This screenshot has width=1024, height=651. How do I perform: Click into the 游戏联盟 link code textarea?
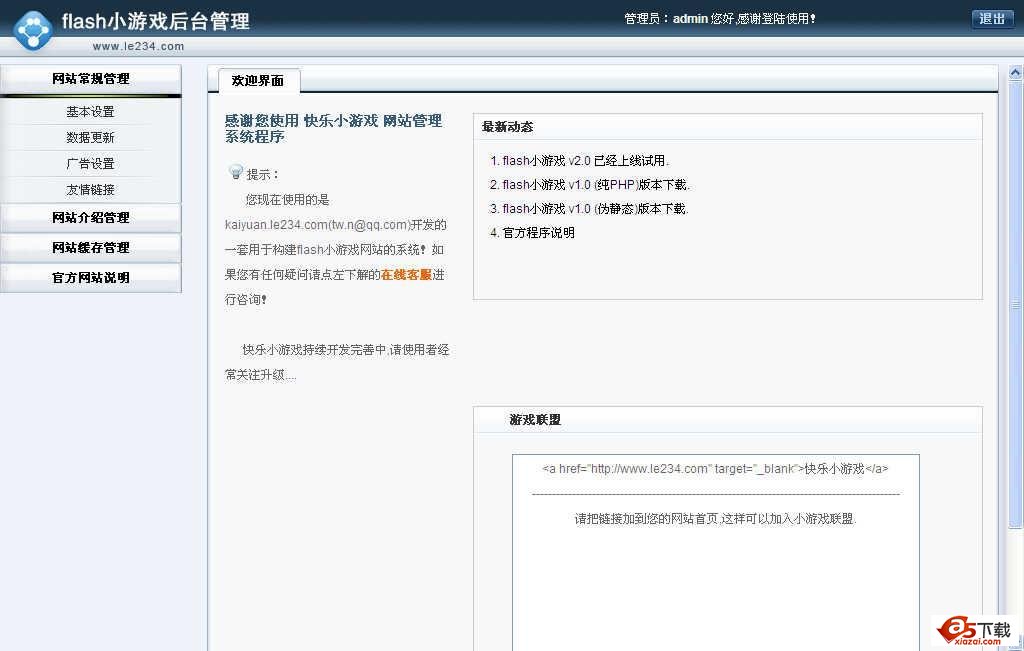click(716, 552)
